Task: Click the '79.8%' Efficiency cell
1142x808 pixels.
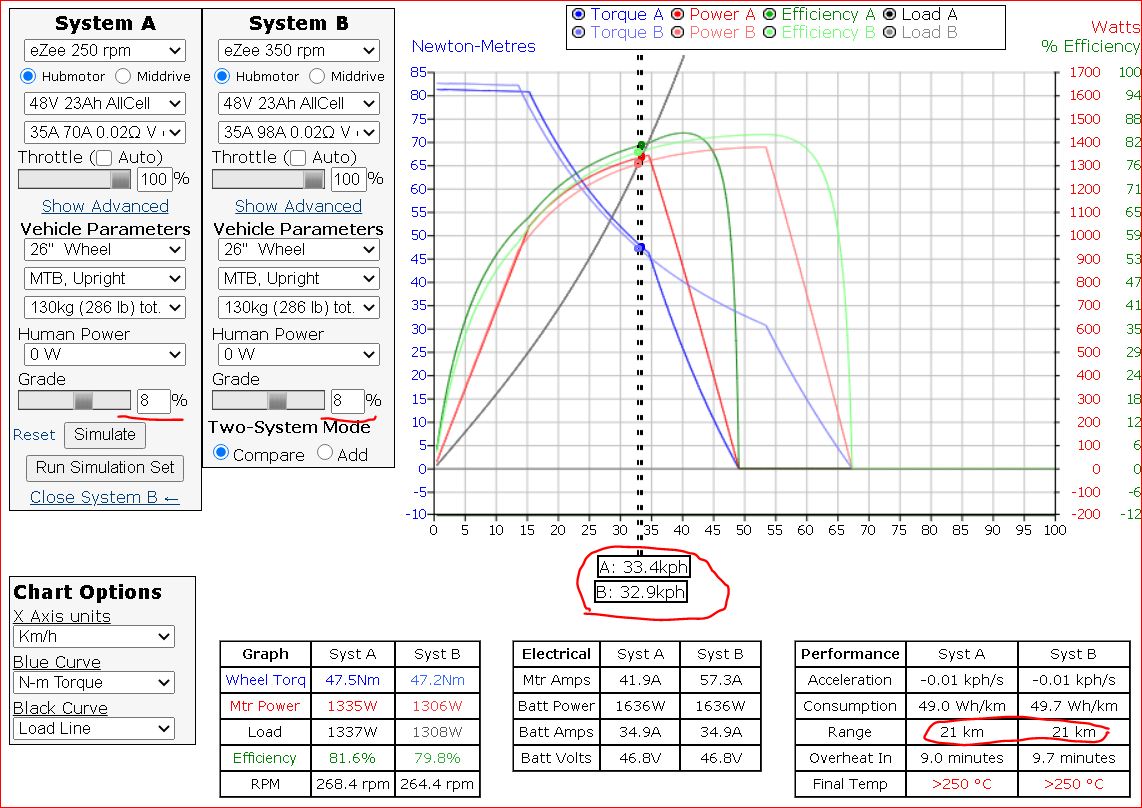Action: pyautogui.click(x=437, y=758)
